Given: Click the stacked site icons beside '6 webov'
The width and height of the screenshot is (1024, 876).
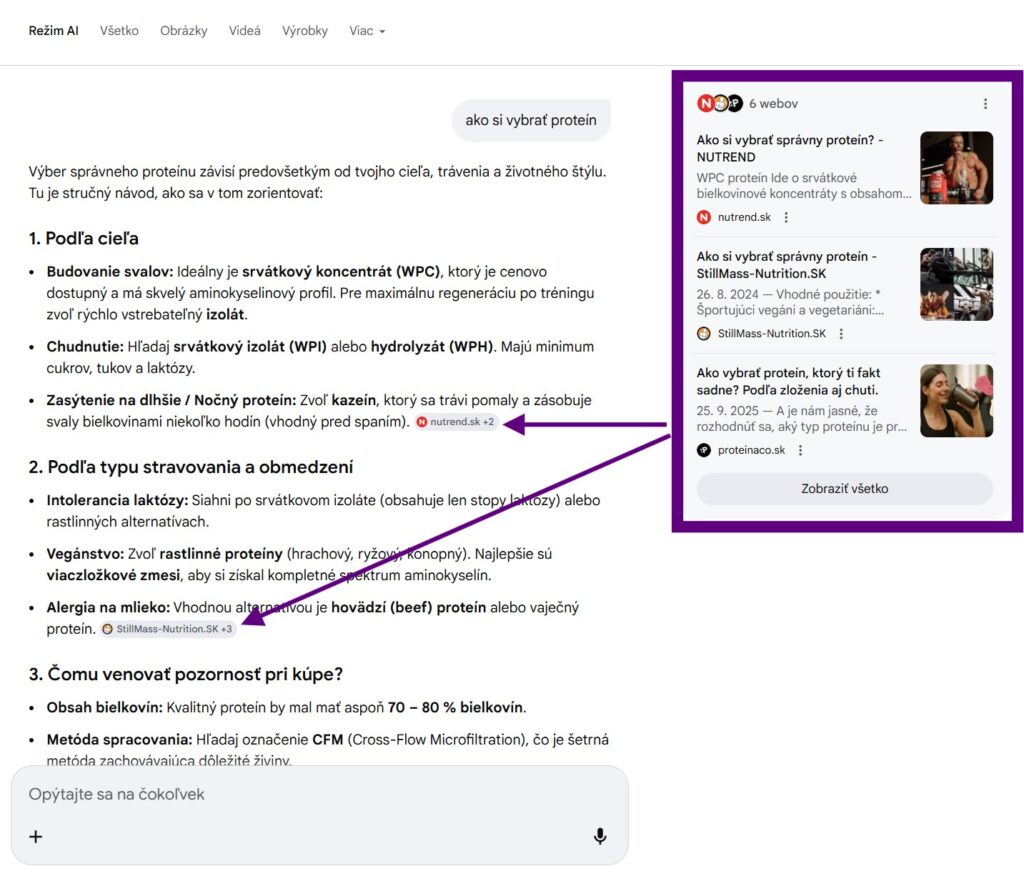Looking at the screenshot, I should tap(720, 104).
